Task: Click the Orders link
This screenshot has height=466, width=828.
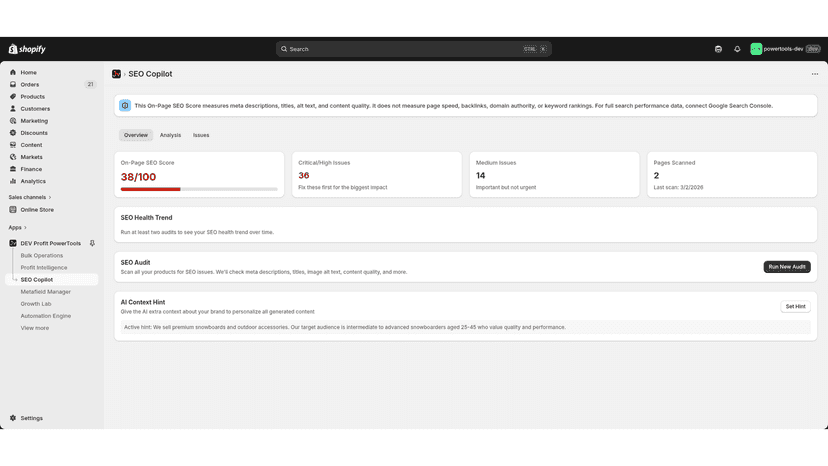Action: (30, 85)
